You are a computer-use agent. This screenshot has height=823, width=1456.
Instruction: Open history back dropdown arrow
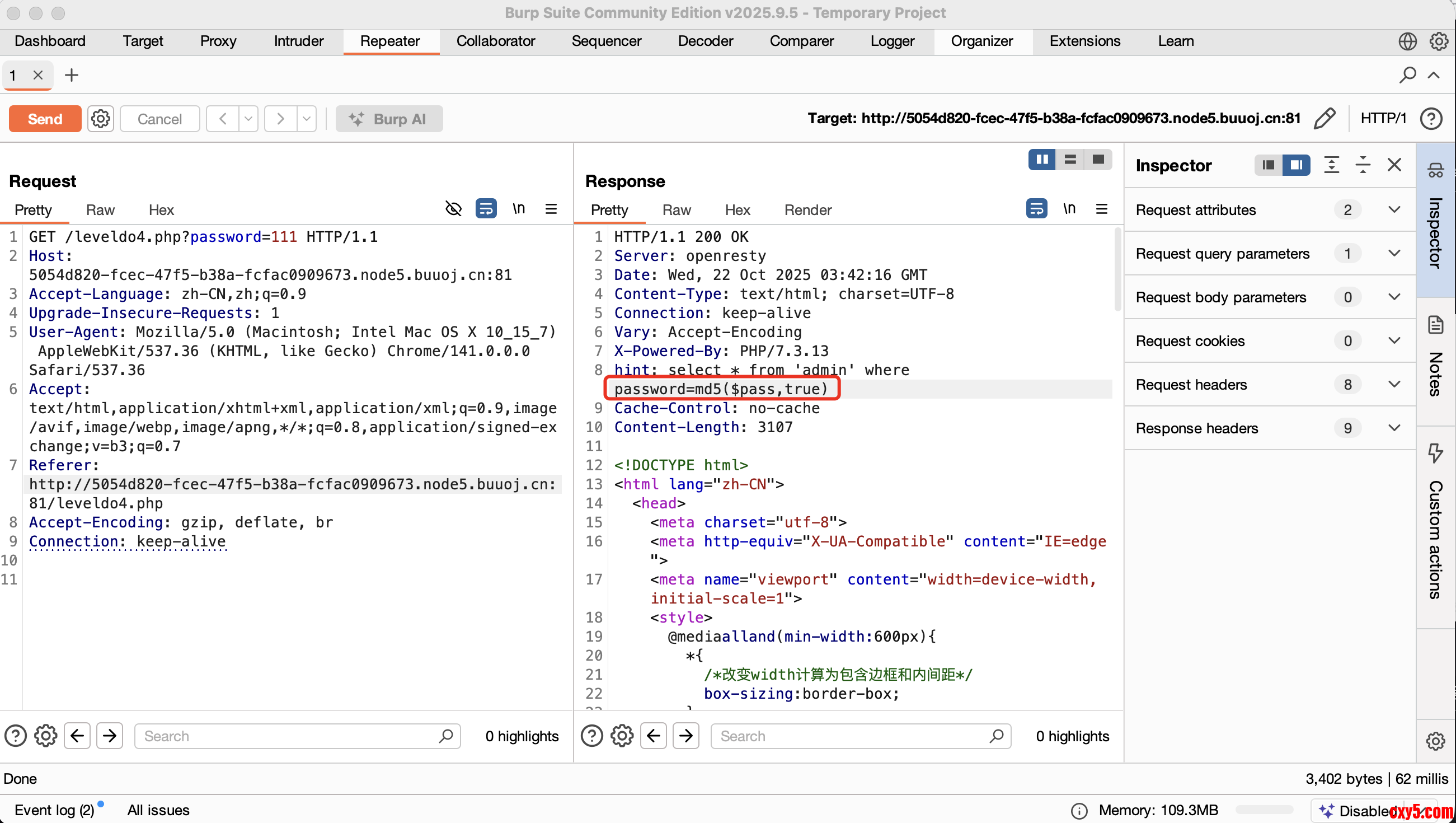(248, 119)
